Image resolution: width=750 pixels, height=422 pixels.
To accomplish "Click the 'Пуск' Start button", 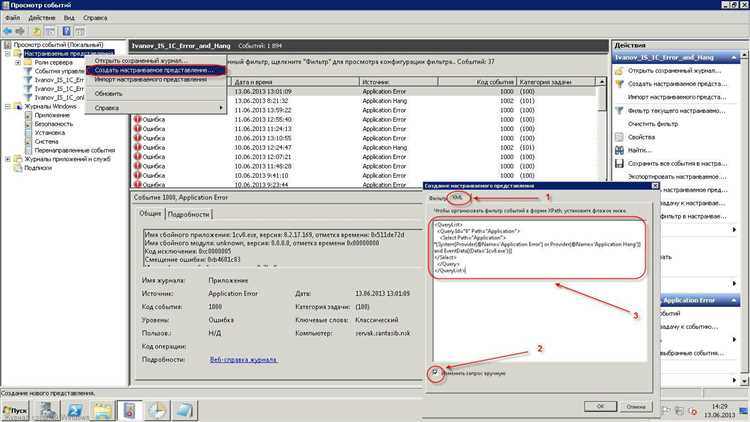I will 15,411.
